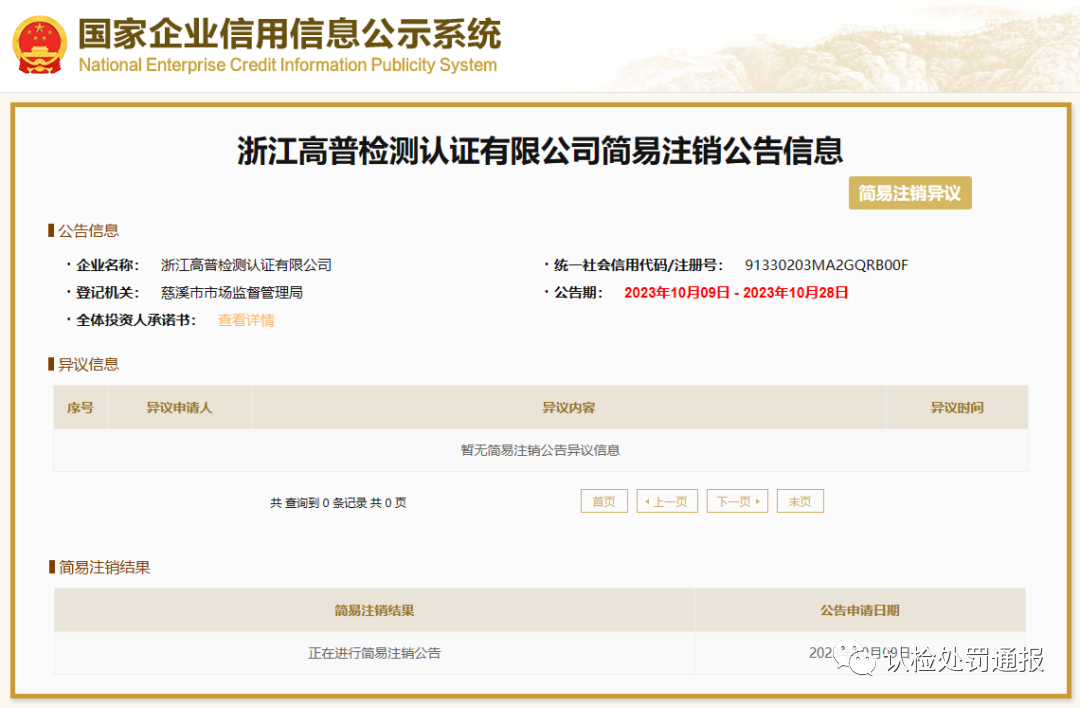Go to 首页 in pagination
This screenshot has height=708, width=1080.
click(604, 501)
